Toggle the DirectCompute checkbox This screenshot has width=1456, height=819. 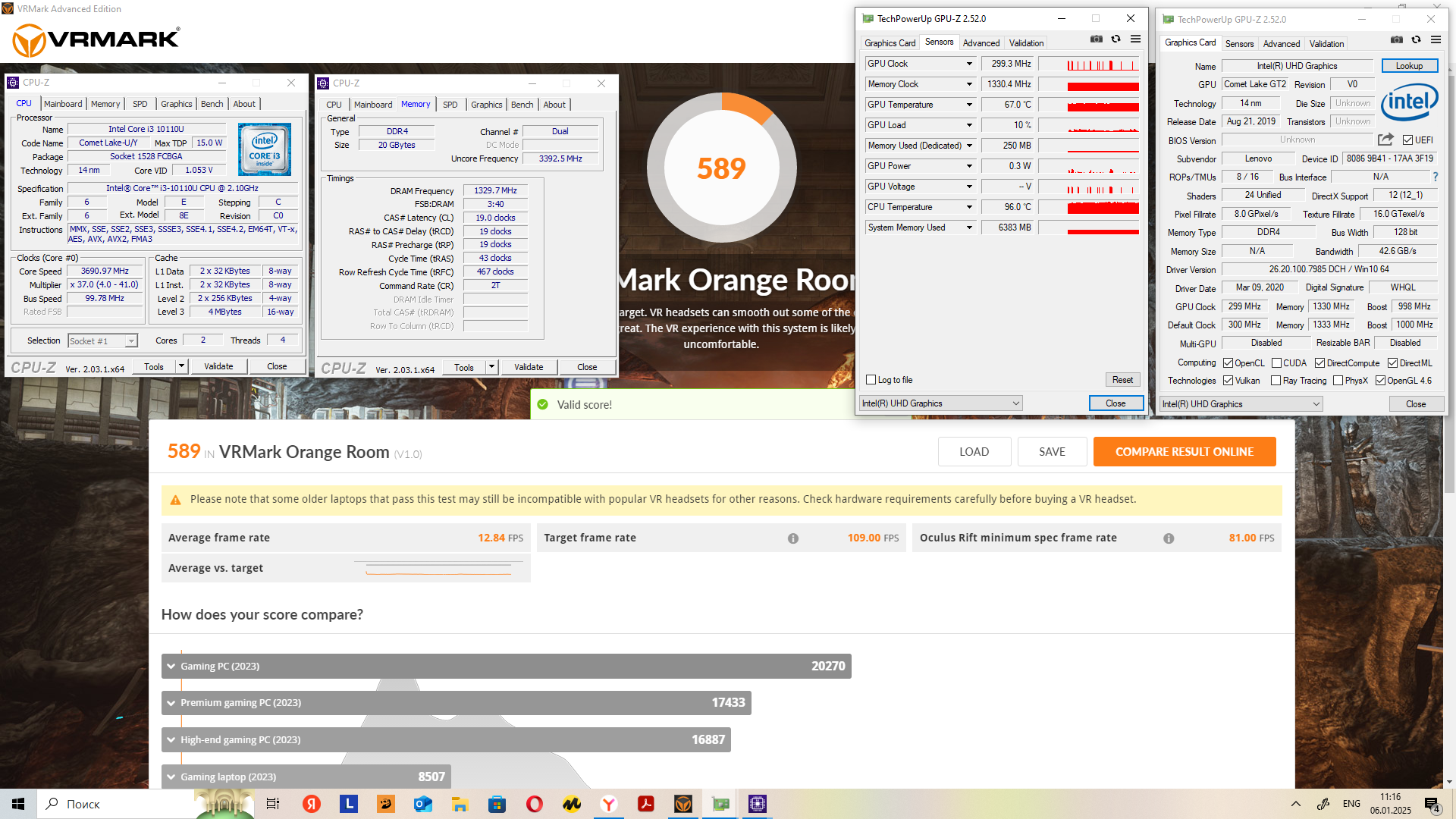1319,363
